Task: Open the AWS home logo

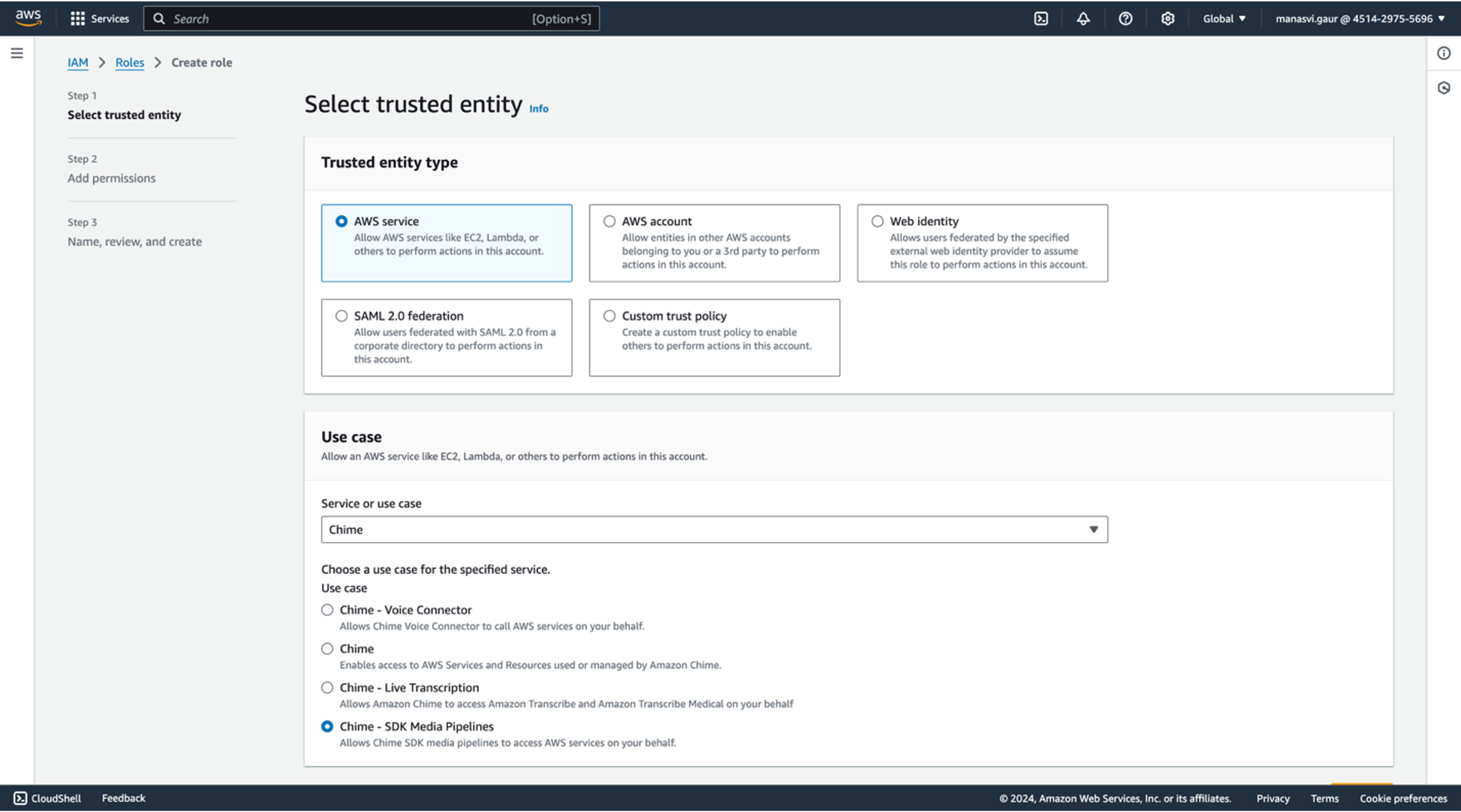Action: 28,18
